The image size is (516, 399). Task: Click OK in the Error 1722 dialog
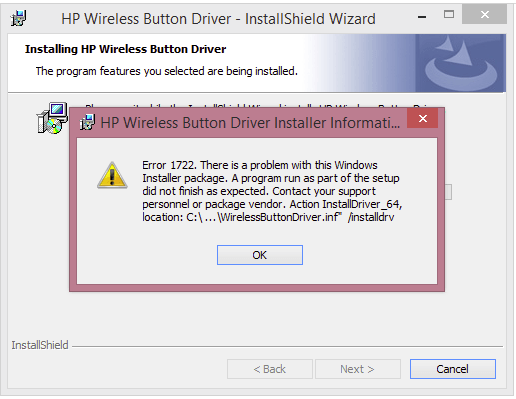[260, 255]
